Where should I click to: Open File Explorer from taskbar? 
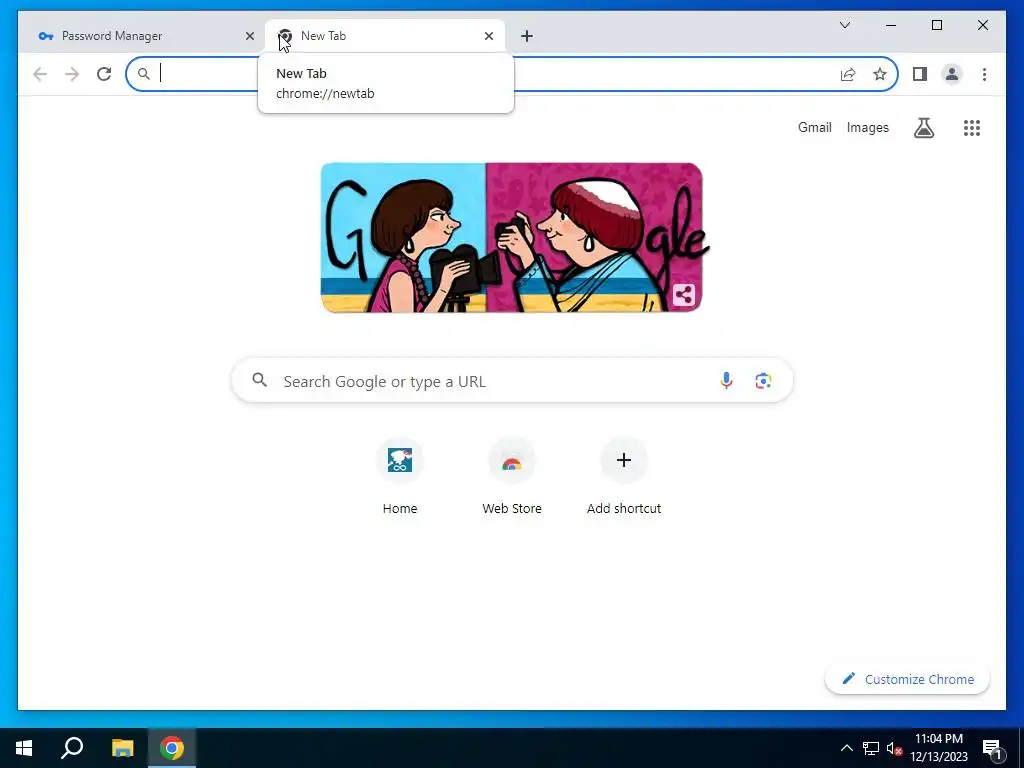click(x=122, y=748)
